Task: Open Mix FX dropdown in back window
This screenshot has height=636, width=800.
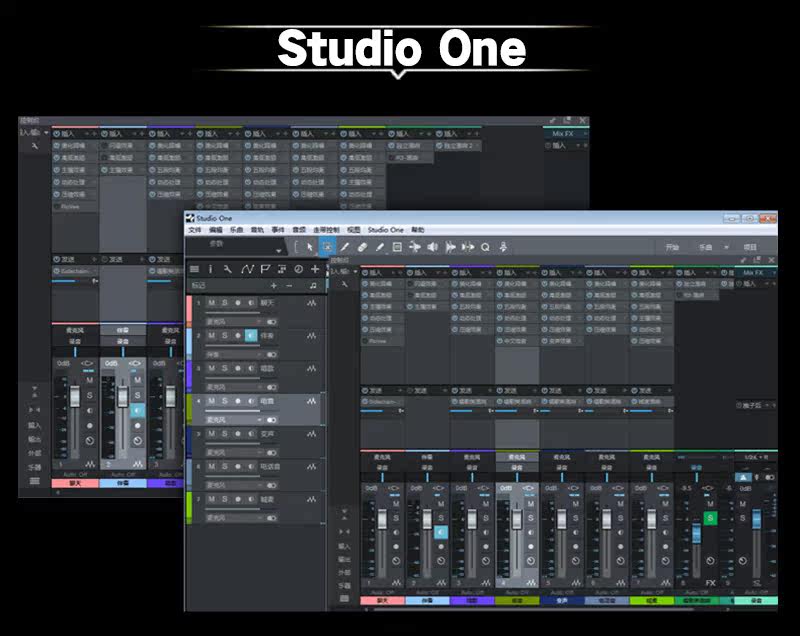Action: click(x=585, y=134)
